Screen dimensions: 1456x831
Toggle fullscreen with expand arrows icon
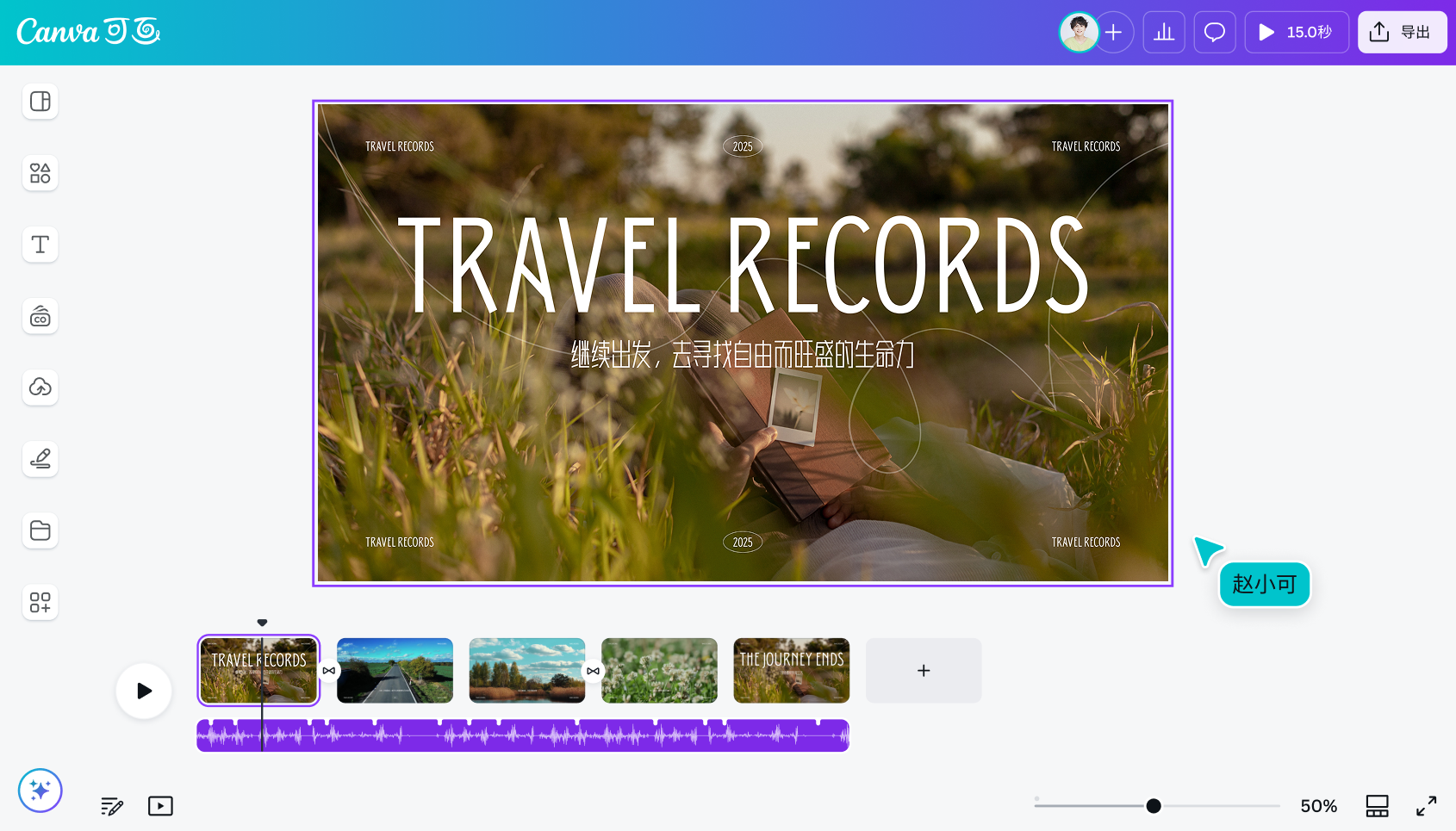1427,806
